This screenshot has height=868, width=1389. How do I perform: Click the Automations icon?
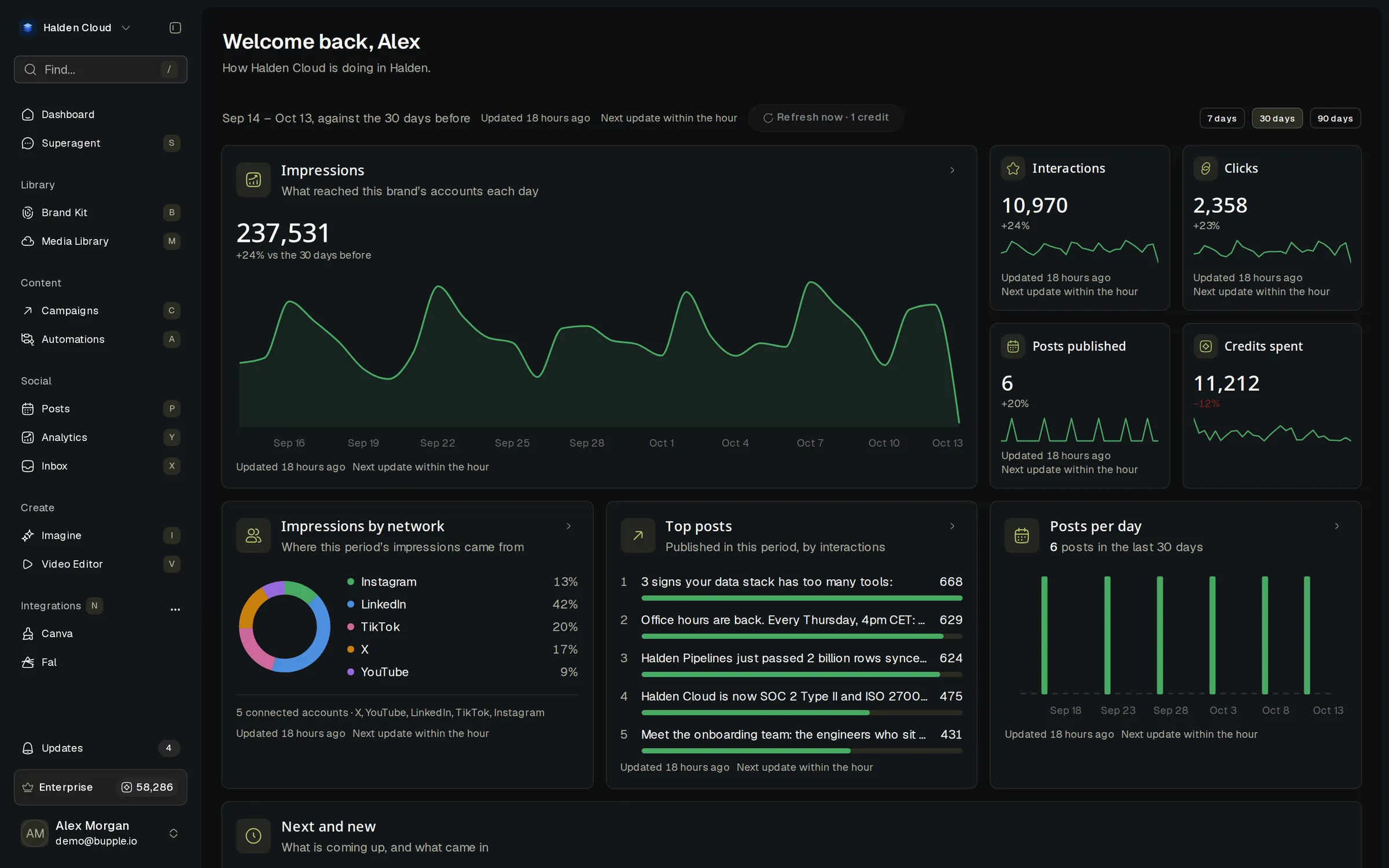[28, 339]
